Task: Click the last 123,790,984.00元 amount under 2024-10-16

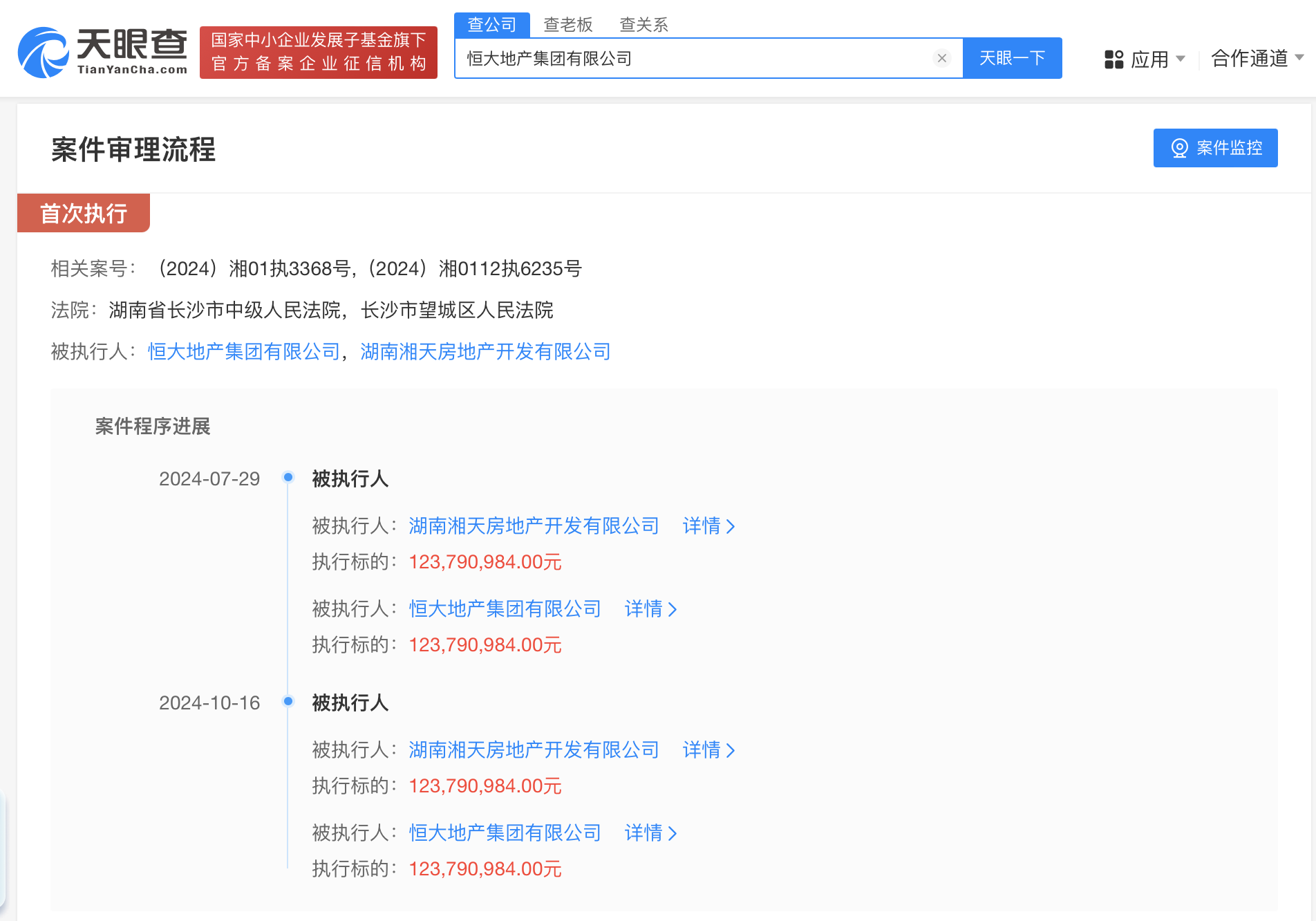Action: (x=485, y=868)
